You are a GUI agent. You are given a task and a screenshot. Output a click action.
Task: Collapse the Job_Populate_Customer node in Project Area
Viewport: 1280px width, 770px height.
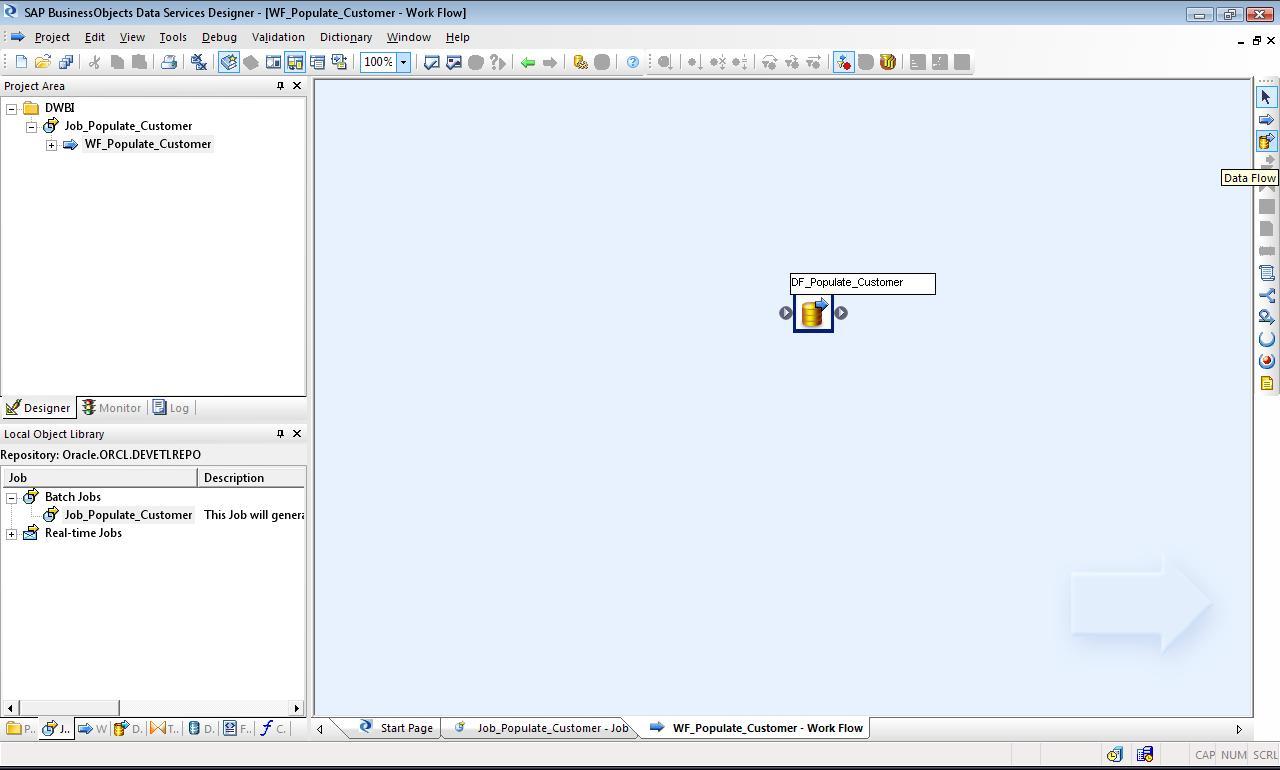32,126
